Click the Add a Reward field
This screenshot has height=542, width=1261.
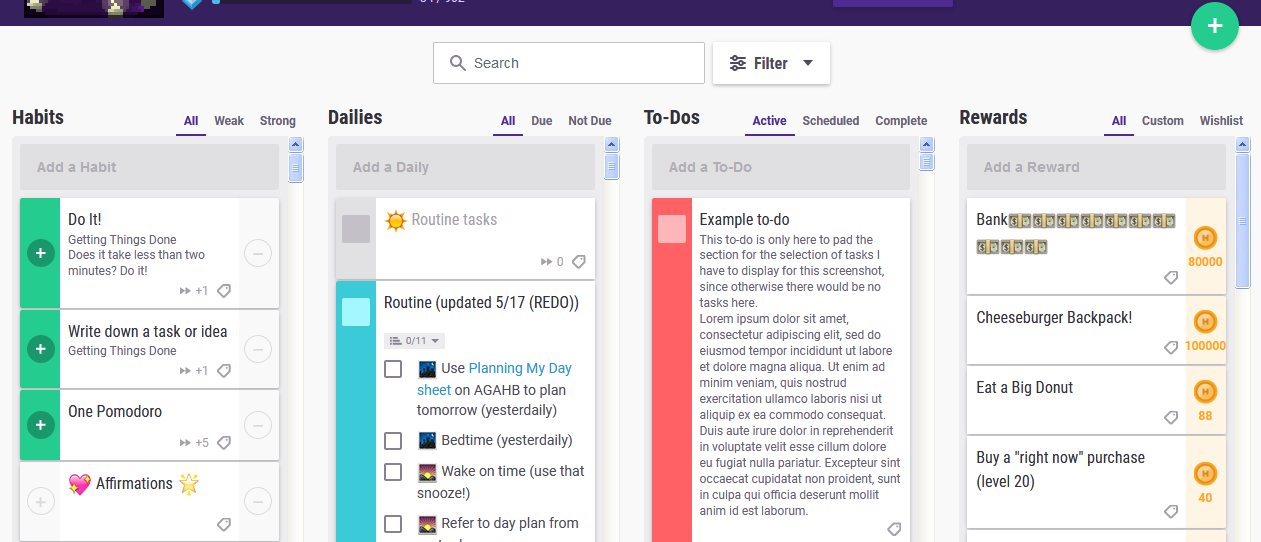click(x=1096, y=167)
